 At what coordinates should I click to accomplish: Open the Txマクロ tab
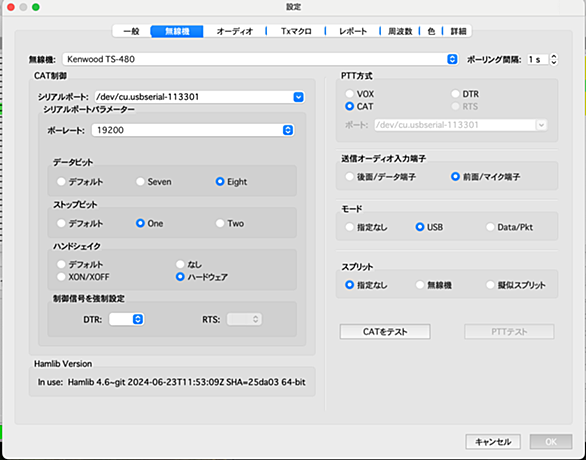(296, 31)
